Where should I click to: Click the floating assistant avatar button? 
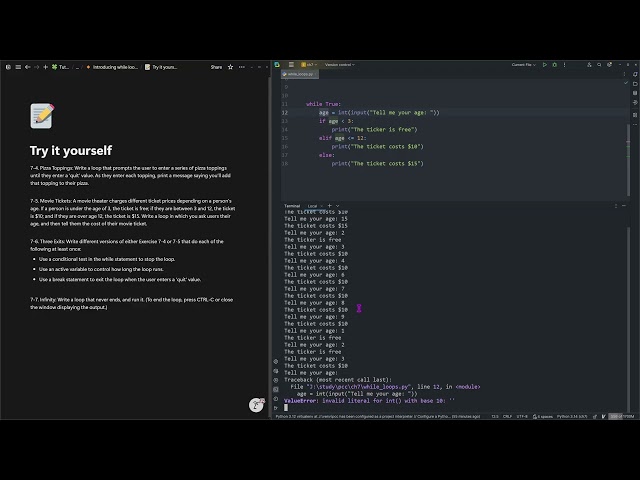(x=256, y=405)
